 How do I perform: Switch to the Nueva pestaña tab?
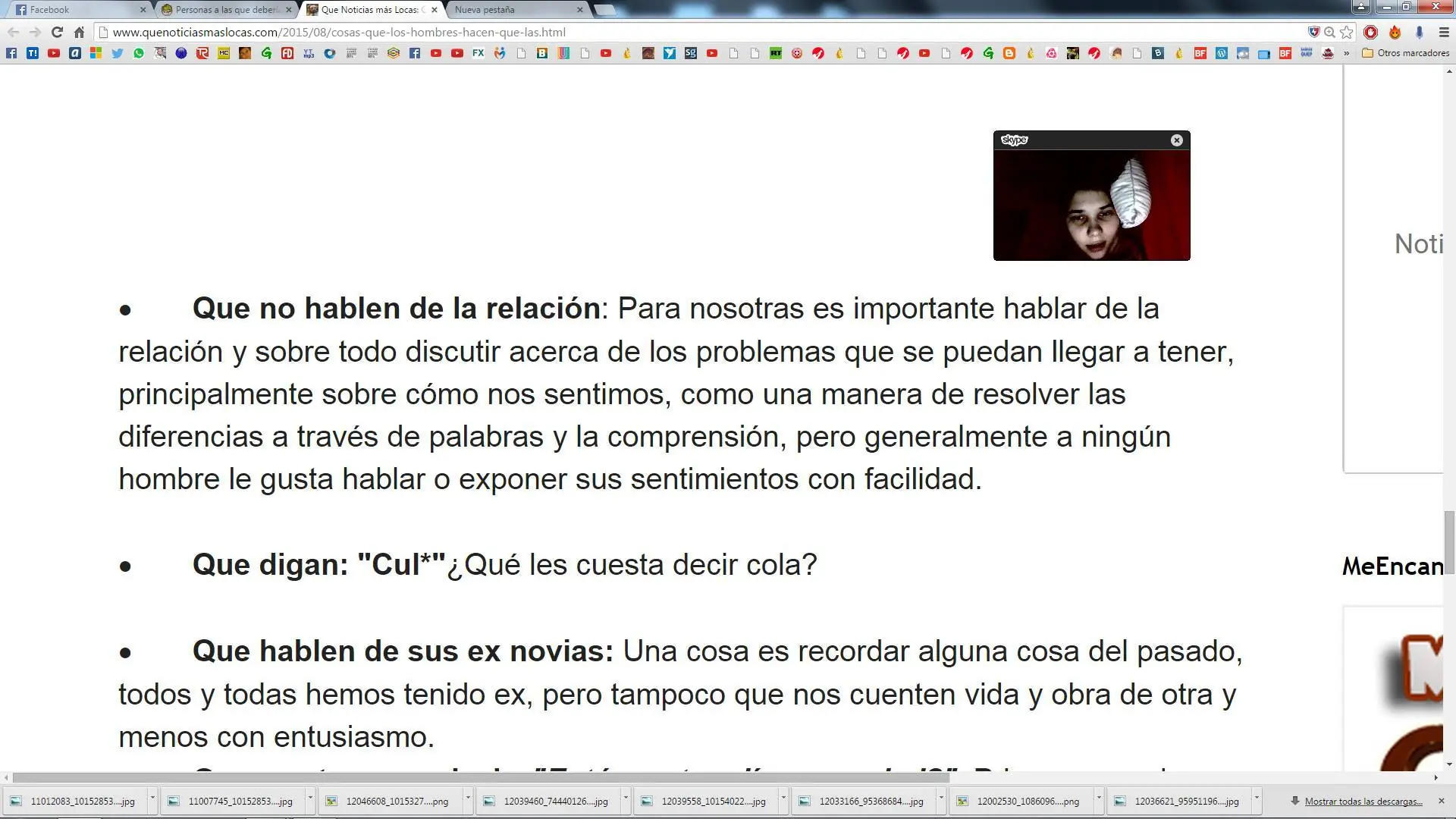point(516,10)
